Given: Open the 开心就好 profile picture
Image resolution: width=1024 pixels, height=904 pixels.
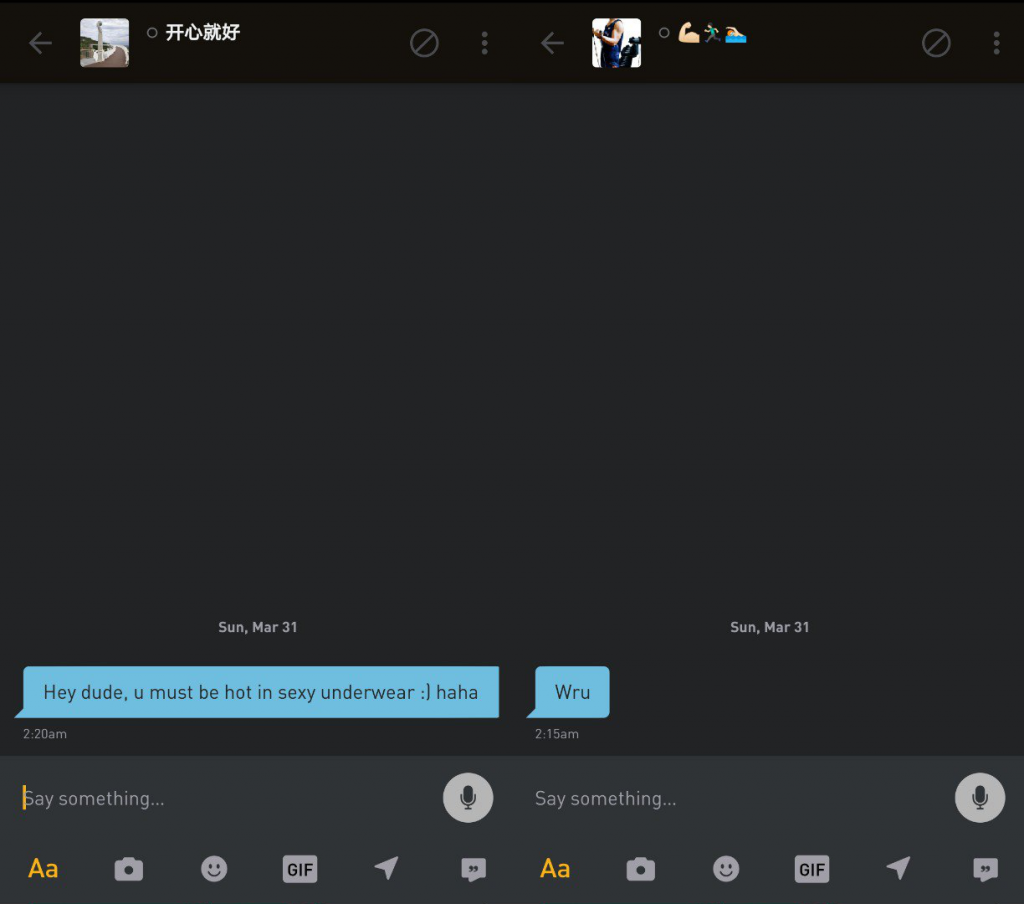Looking at the screenshot, I should (104, 43).
